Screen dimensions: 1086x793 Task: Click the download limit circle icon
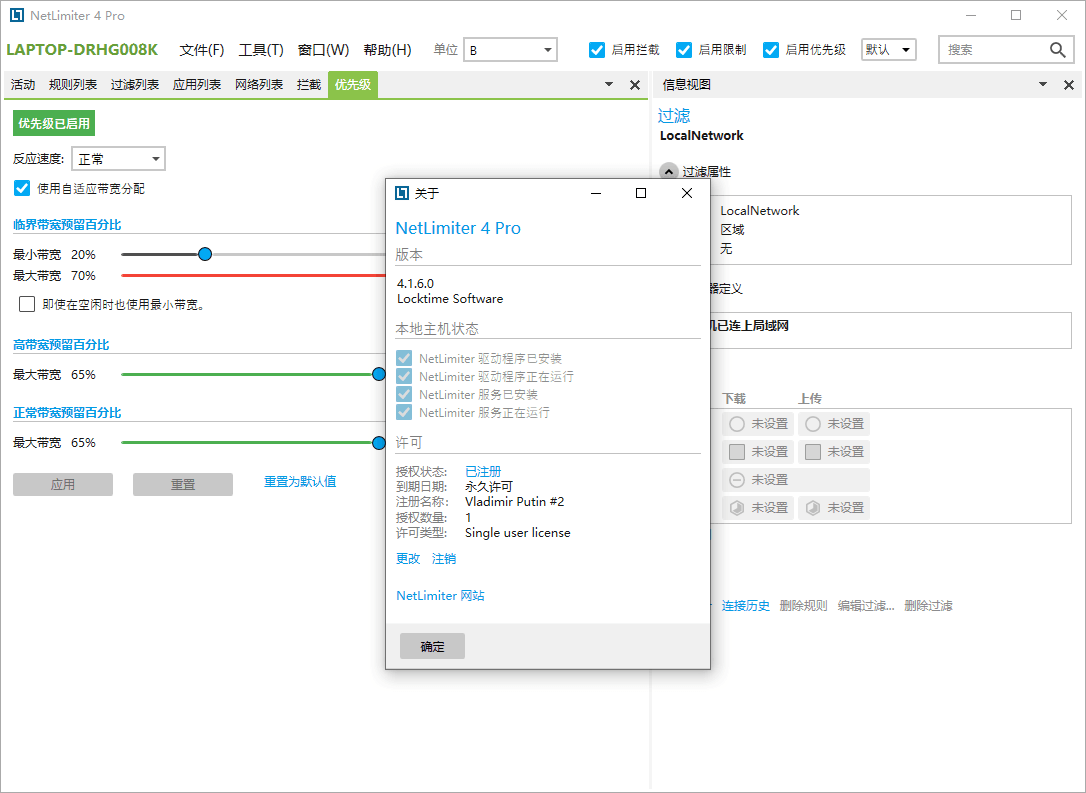point(737,424)
